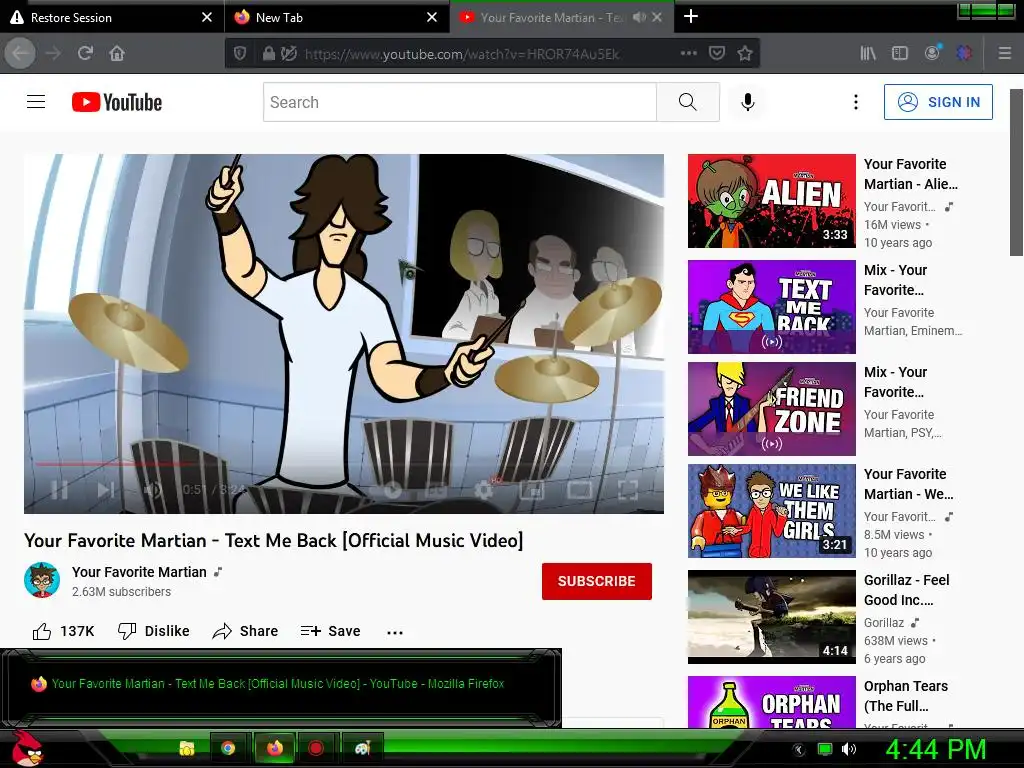
Task: Select Firefox taskbar button
Action: point(275,748)
